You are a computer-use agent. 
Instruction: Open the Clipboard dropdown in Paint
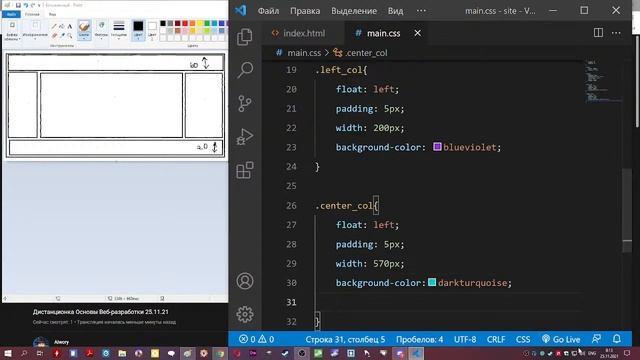(x=12, y=31)
